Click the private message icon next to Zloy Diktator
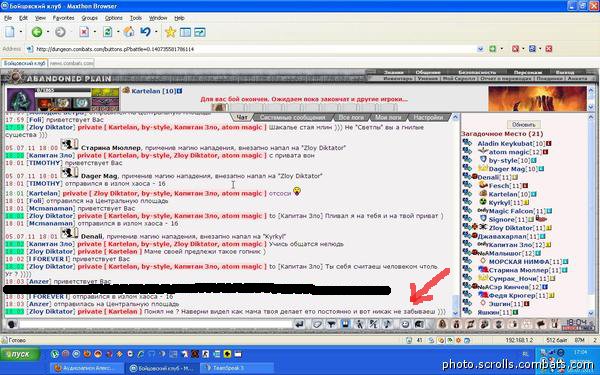 tap(467, 227)
